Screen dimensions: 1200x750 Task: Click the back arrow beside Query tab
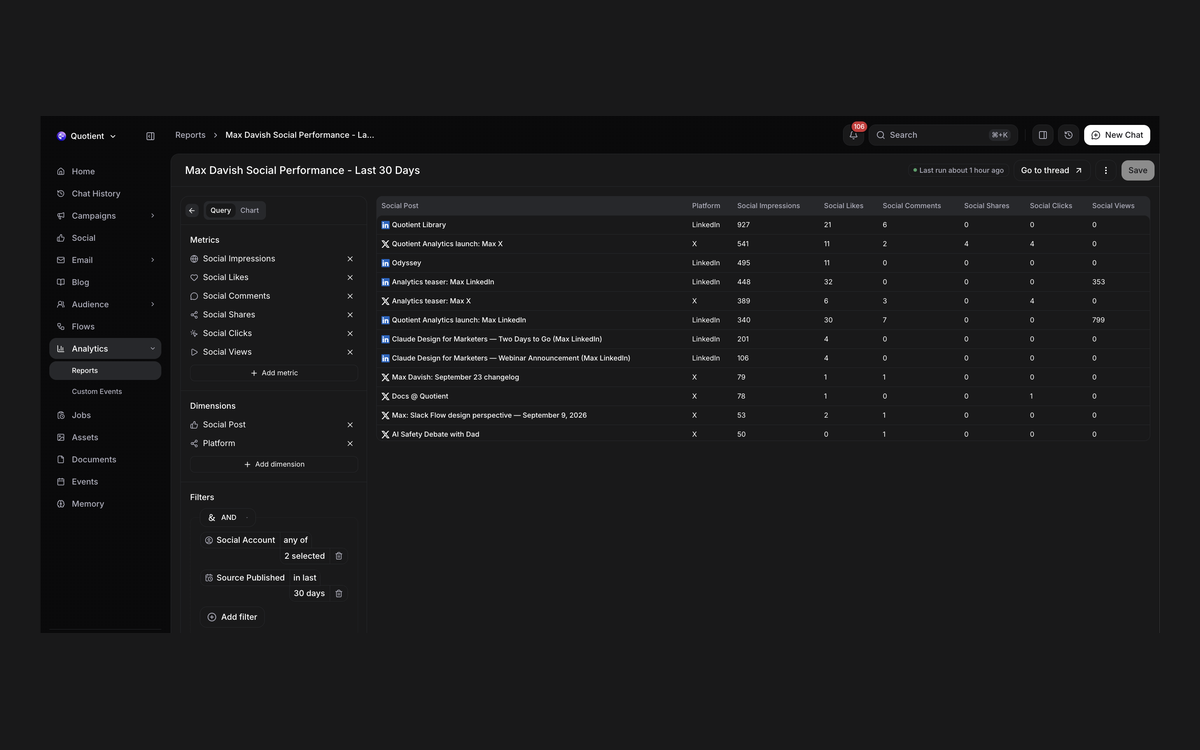[x=192, y=211]
